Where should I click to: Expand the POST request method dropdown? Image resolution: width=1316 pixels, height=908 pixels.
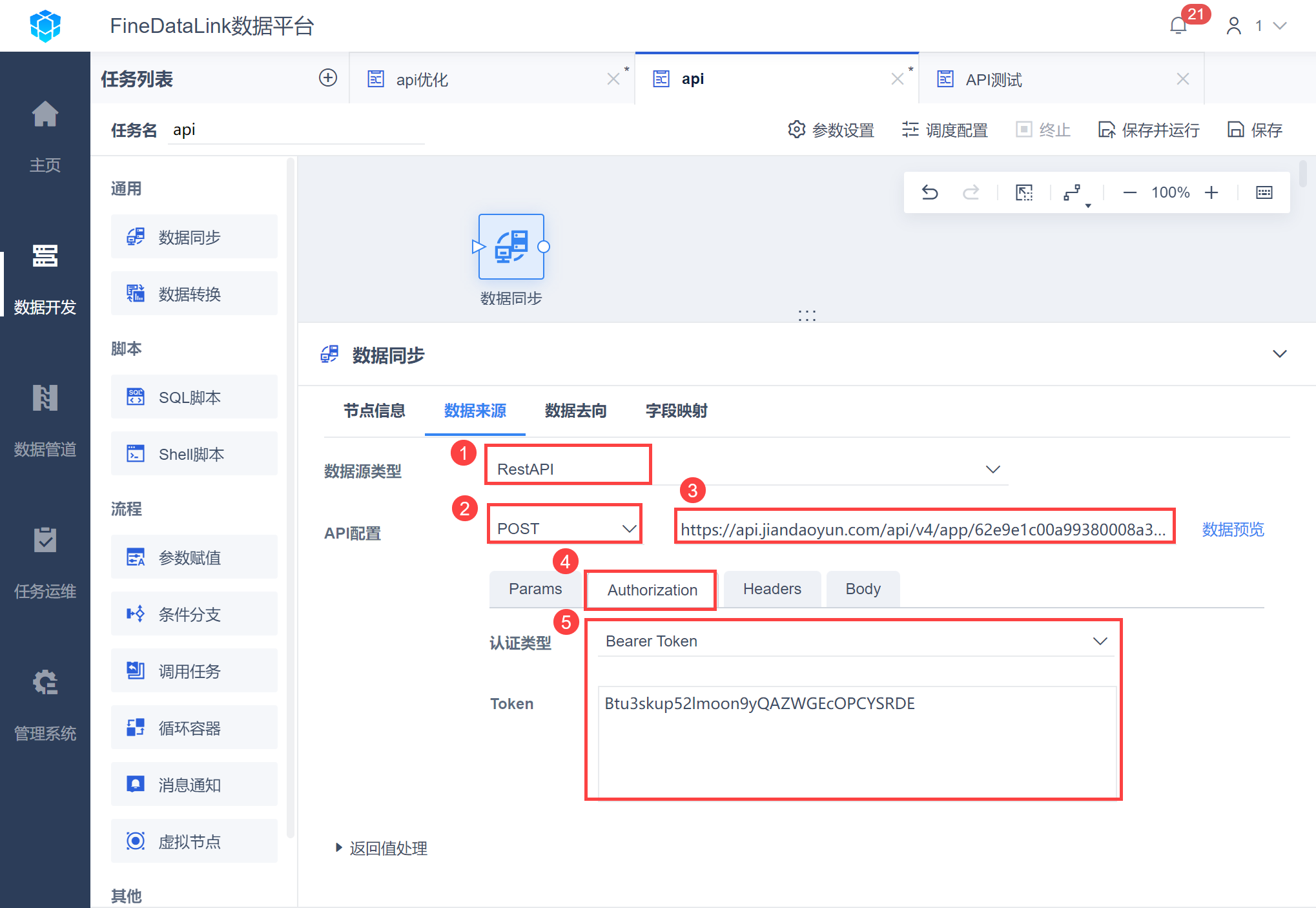564,528
